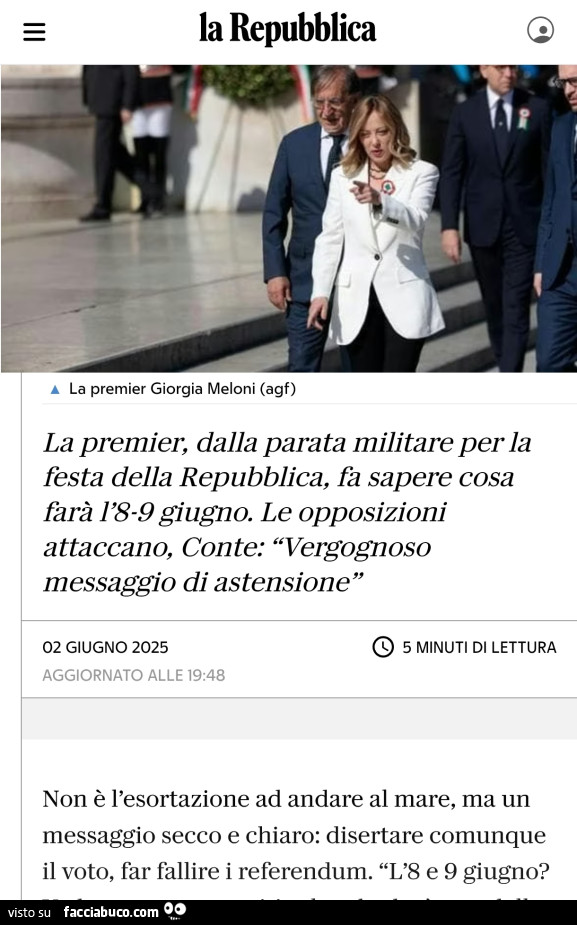
Task: Click '5 MINUTI DI LETTURA' label
Action: click(x=479, y=647)
